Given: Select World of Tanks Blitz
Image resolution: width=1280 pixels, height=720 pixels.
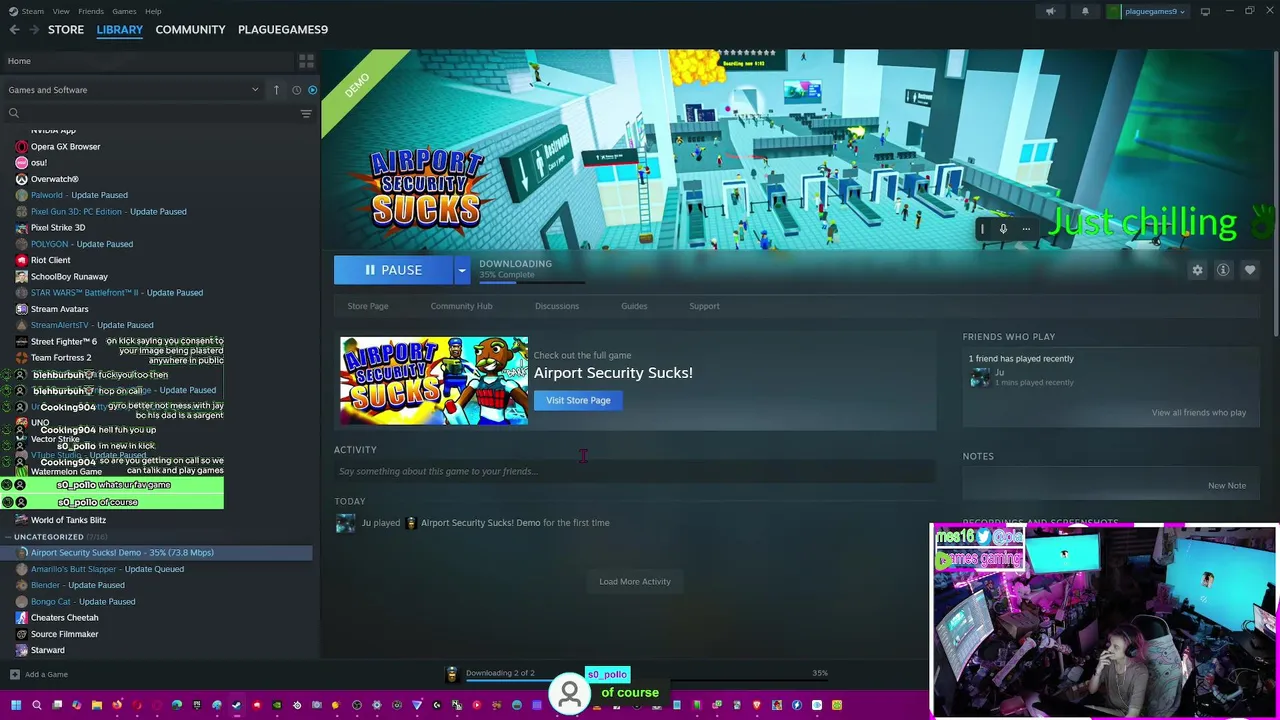Looking at the screenshot, I should pos(68,520).
